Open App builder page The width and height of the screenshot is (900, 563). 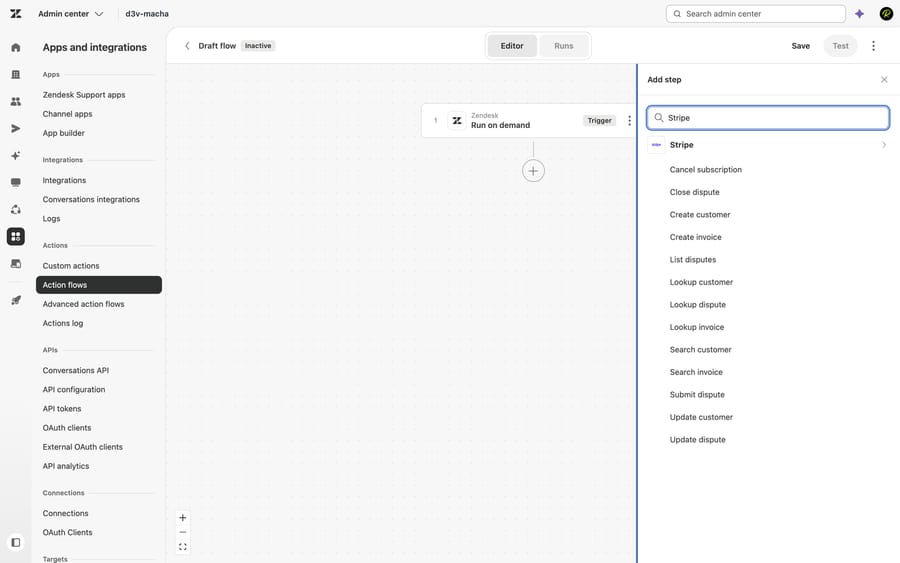coord(64,133)
